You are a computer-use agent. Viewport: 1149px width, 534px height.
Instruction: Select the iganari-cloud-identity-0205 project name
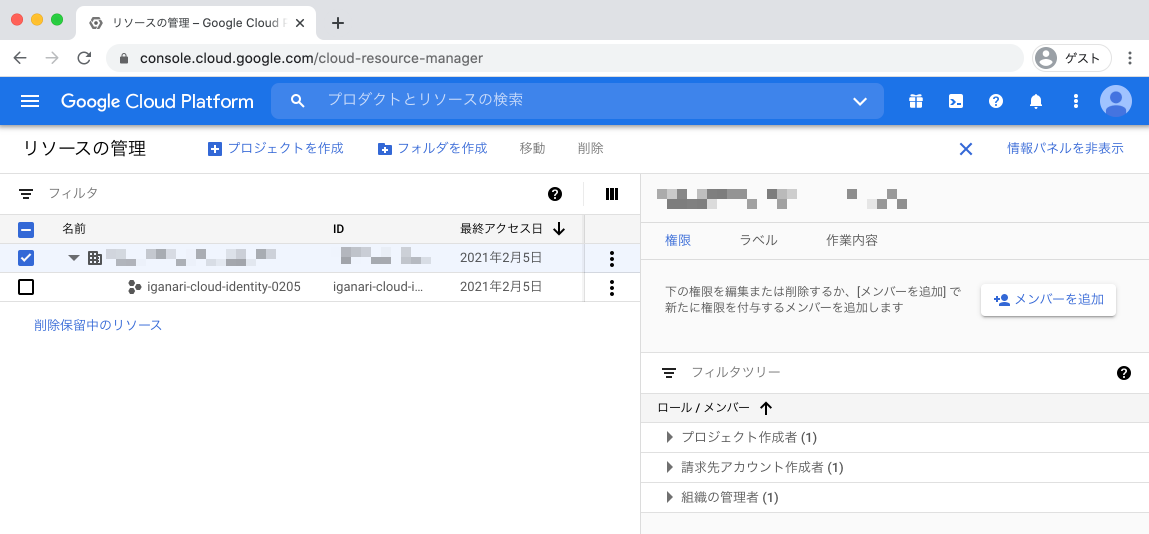[x=224, y=287]
